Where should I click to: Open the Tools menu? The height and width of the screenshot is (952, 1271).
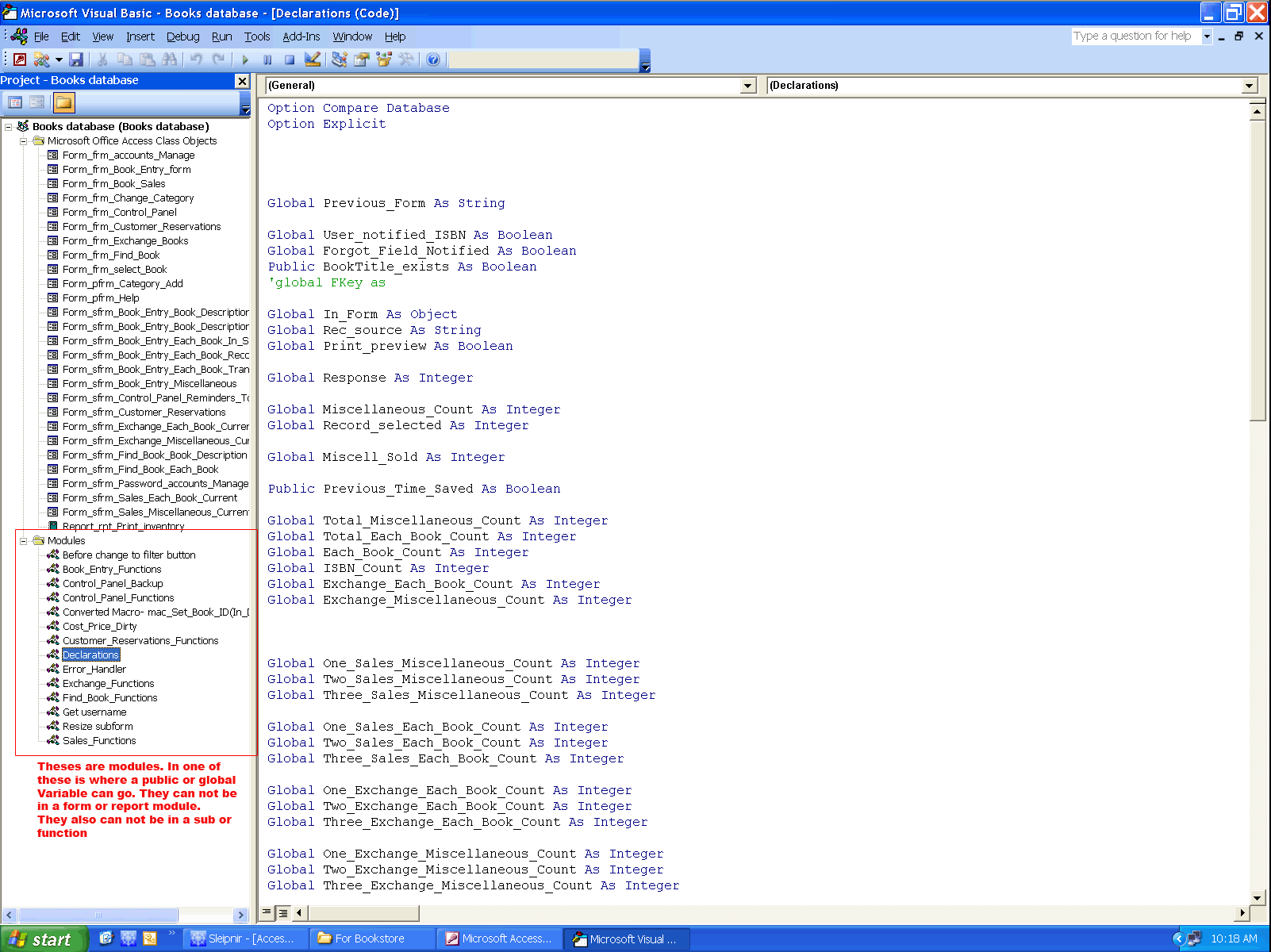[257, 36]
